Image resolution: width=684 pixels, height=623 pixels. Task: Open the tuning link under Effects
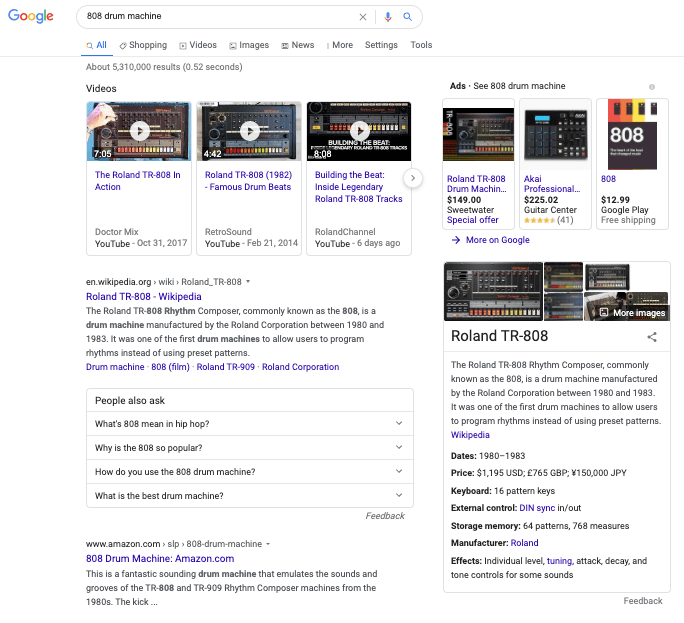click(x=559, y=561)
